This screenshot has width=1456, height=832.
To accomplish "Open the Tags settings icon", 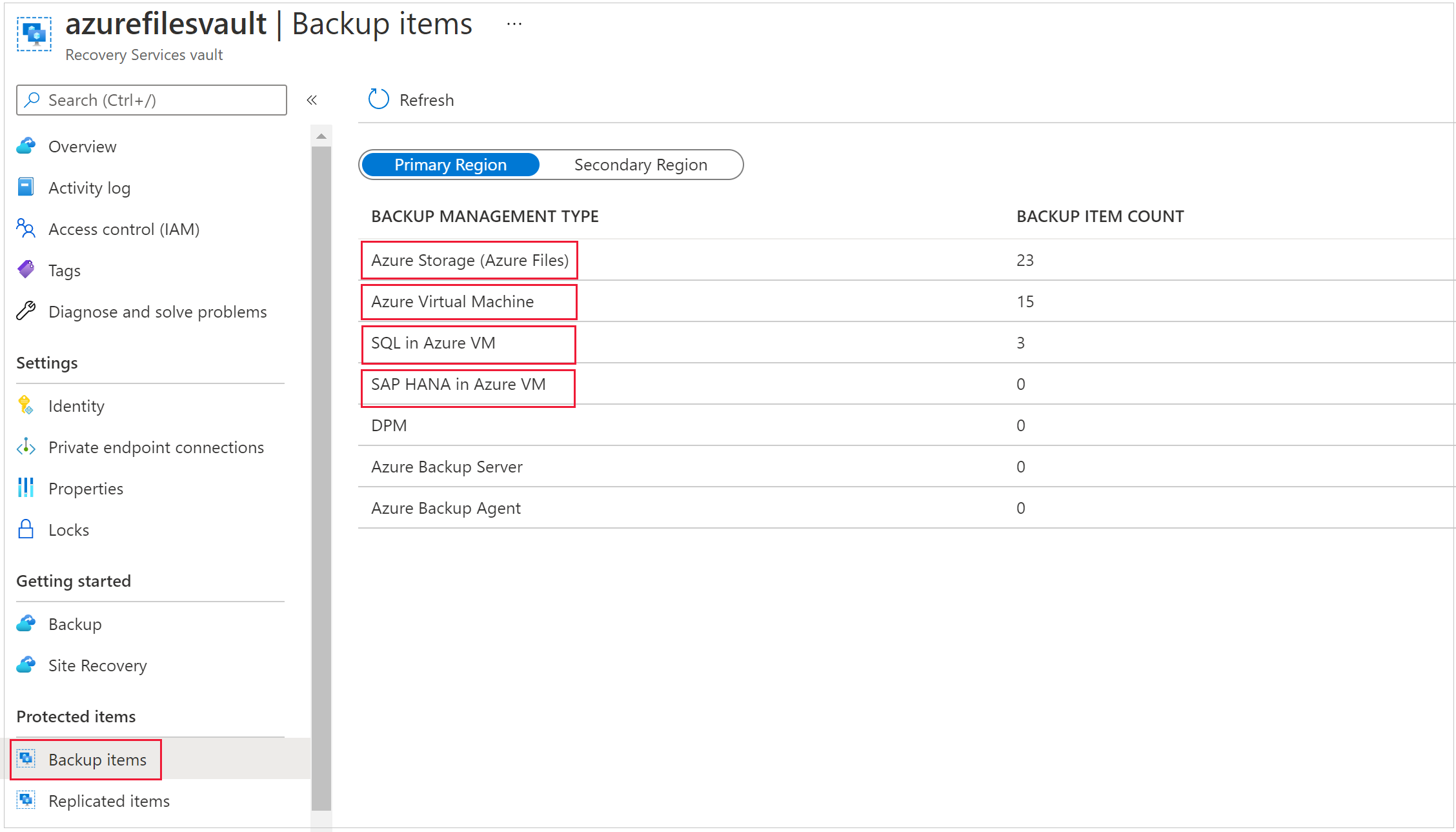I will pyautogui.click(x=27, y=270).
